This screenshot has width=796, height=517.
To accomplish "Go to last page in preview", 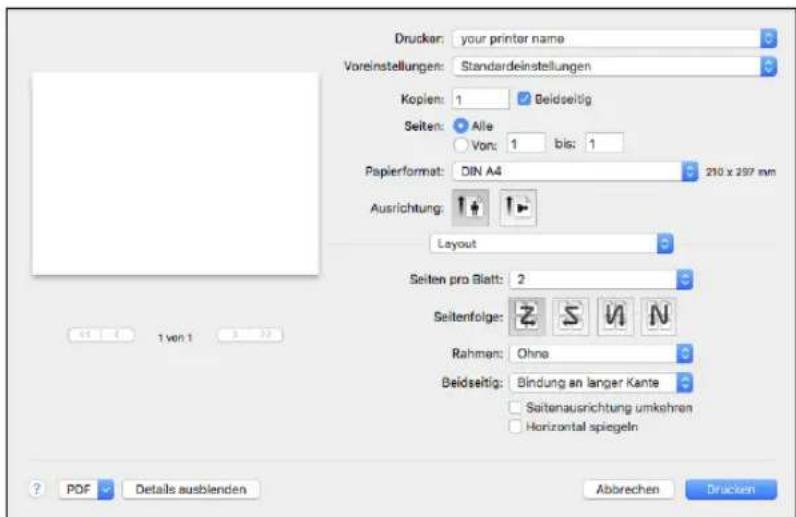I will click(267, 335).
